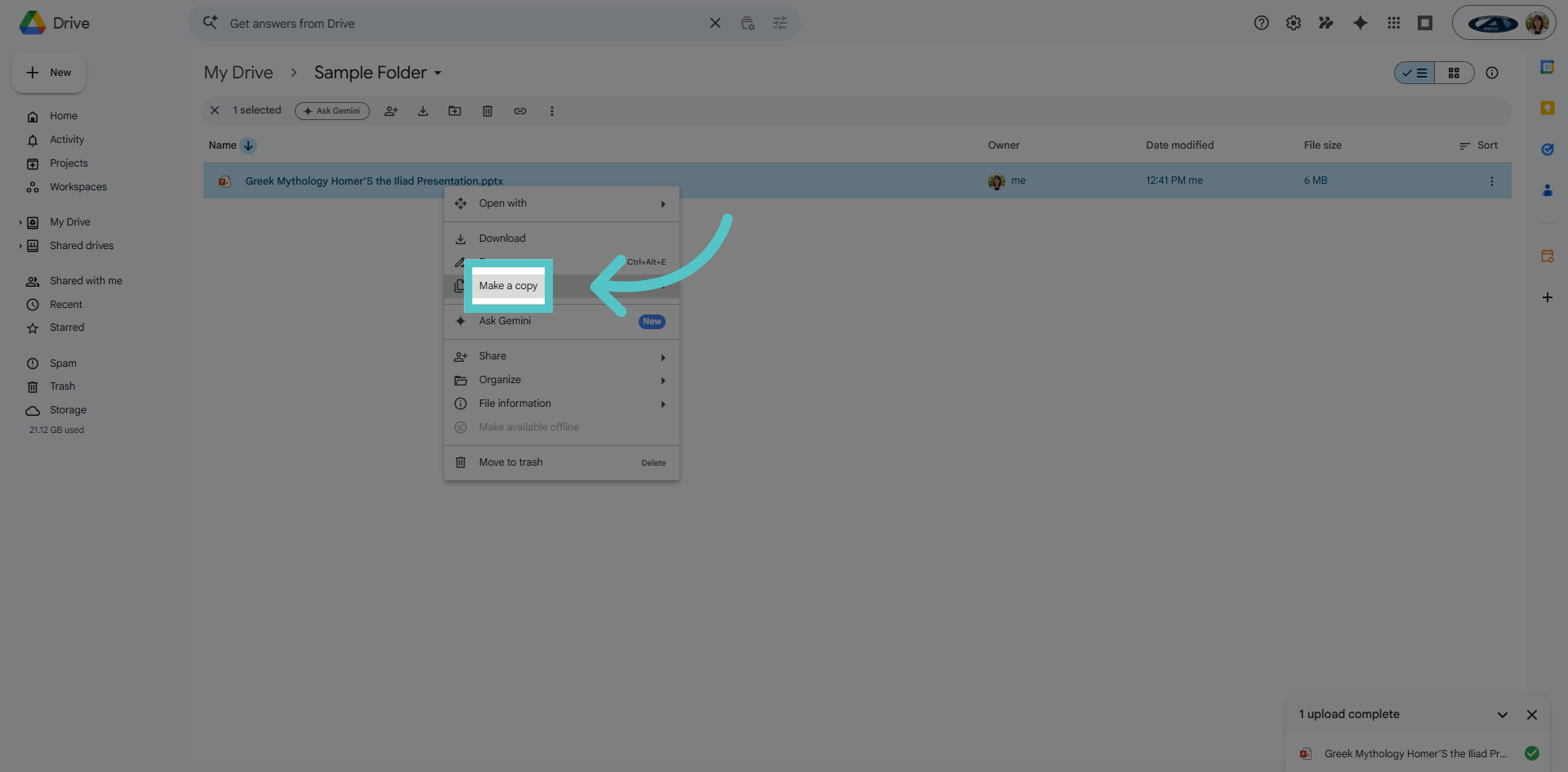The image size is (1568, 772).
Task: Open Starred items
Action: click(67, 328)
